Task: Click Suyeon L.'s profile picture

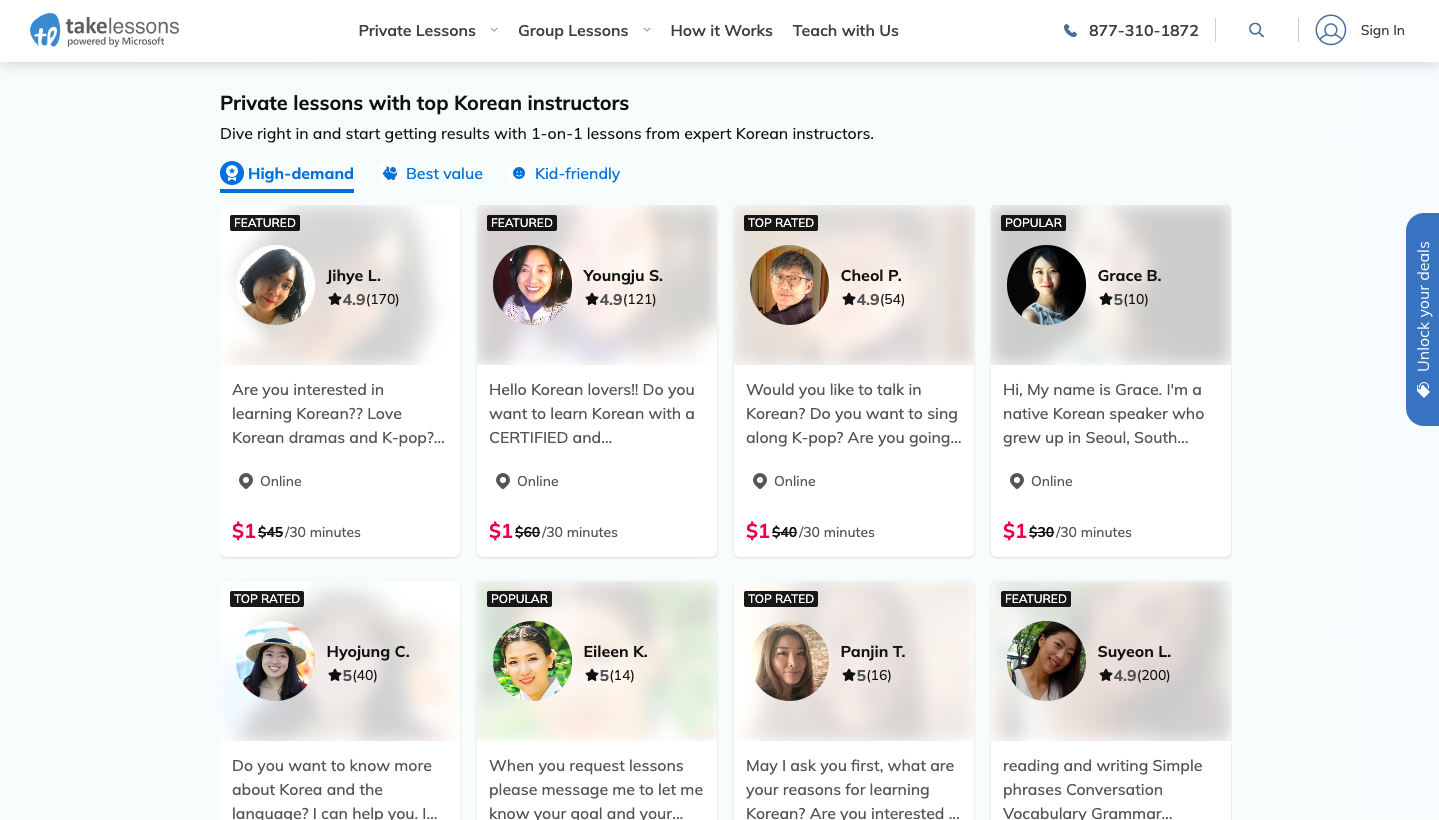Action: 1046,661
